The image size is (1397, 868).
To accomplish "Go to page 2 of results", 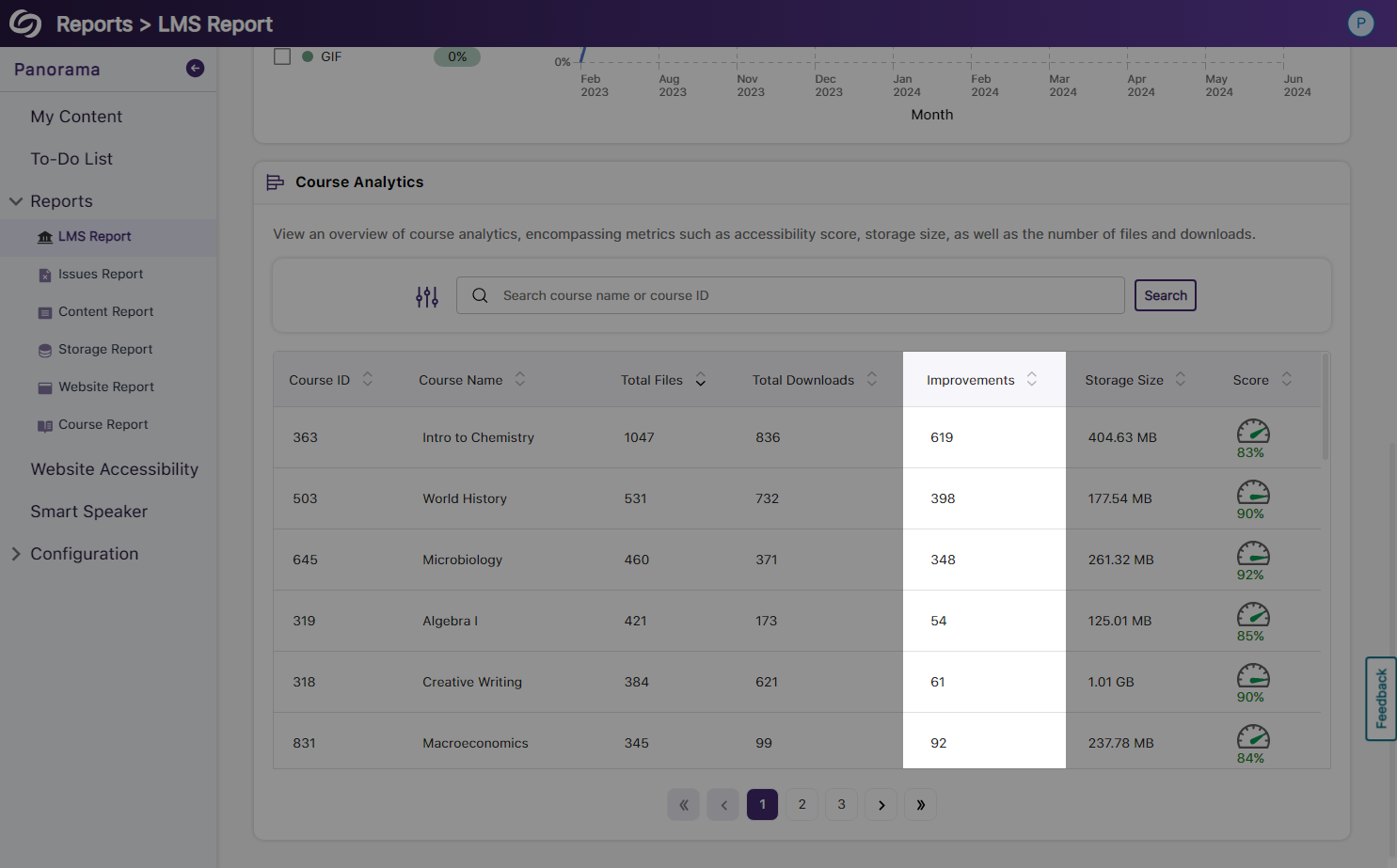I will [802, 805].
